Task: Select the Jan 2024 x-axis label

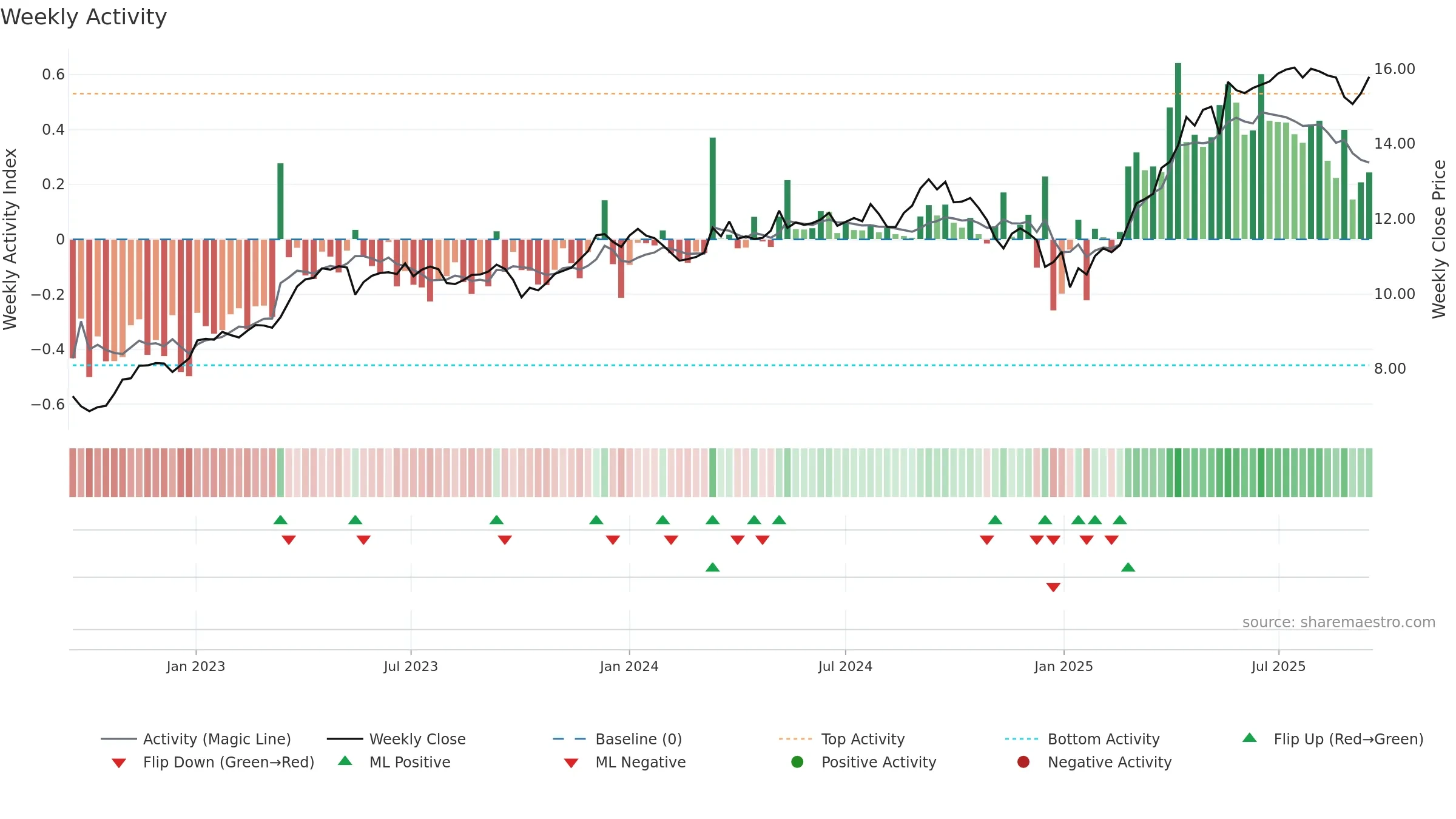Action: pos(629,666)
